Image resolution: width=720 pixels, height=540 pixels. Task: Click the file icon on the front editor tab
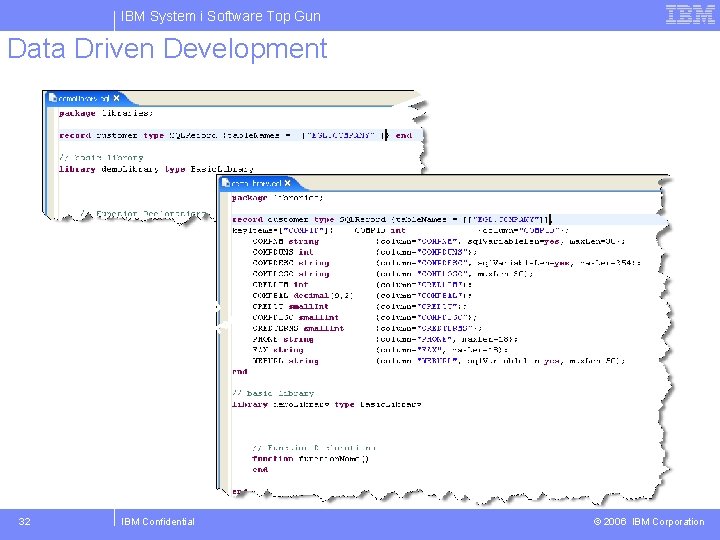[x=225, y=183]
